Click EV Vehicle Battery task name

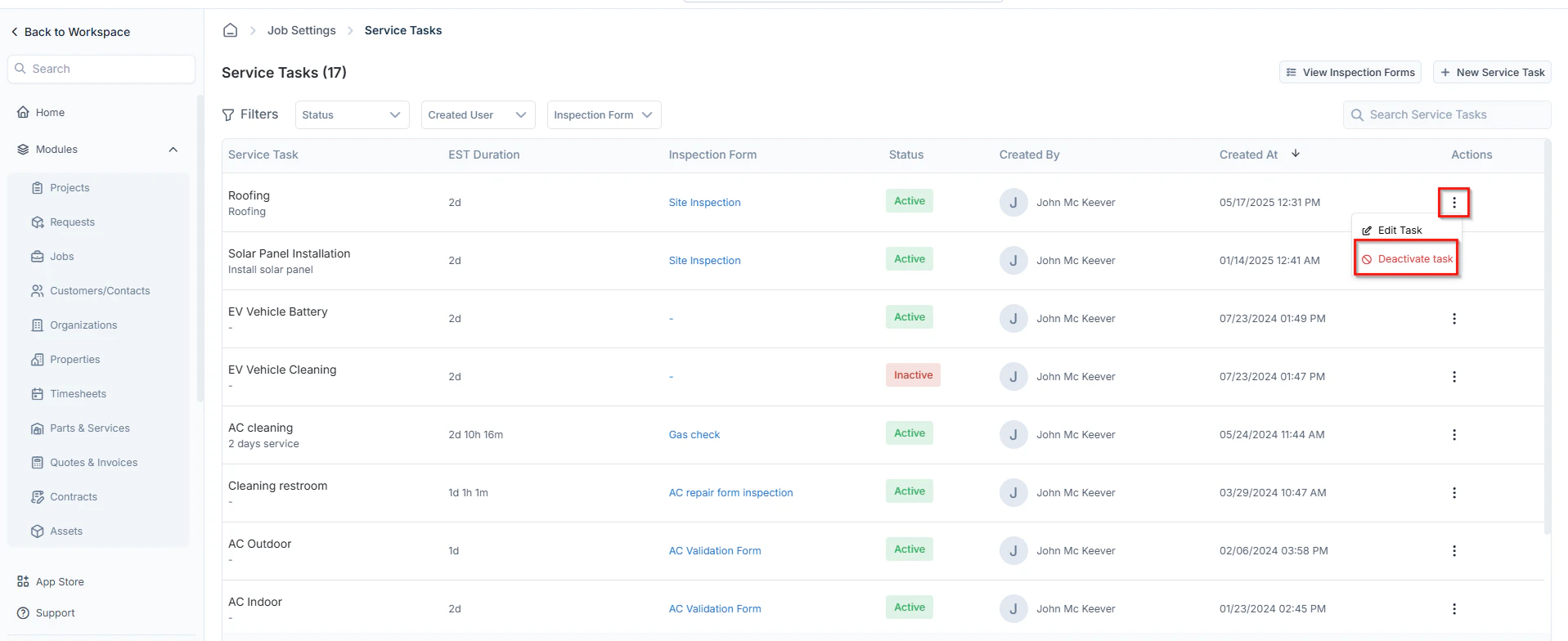click(277, 312)
